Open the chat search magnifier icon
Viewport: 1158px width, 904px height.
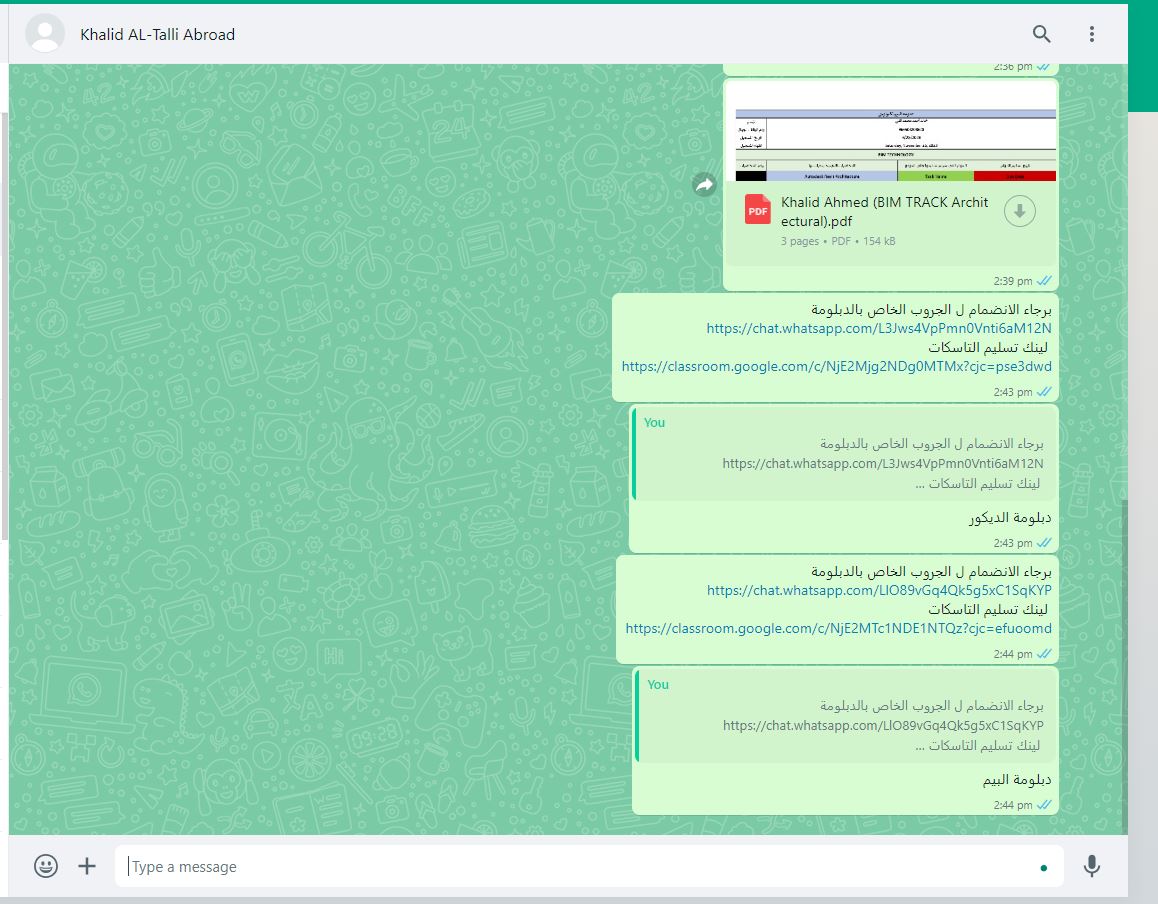coord(1041,34)
